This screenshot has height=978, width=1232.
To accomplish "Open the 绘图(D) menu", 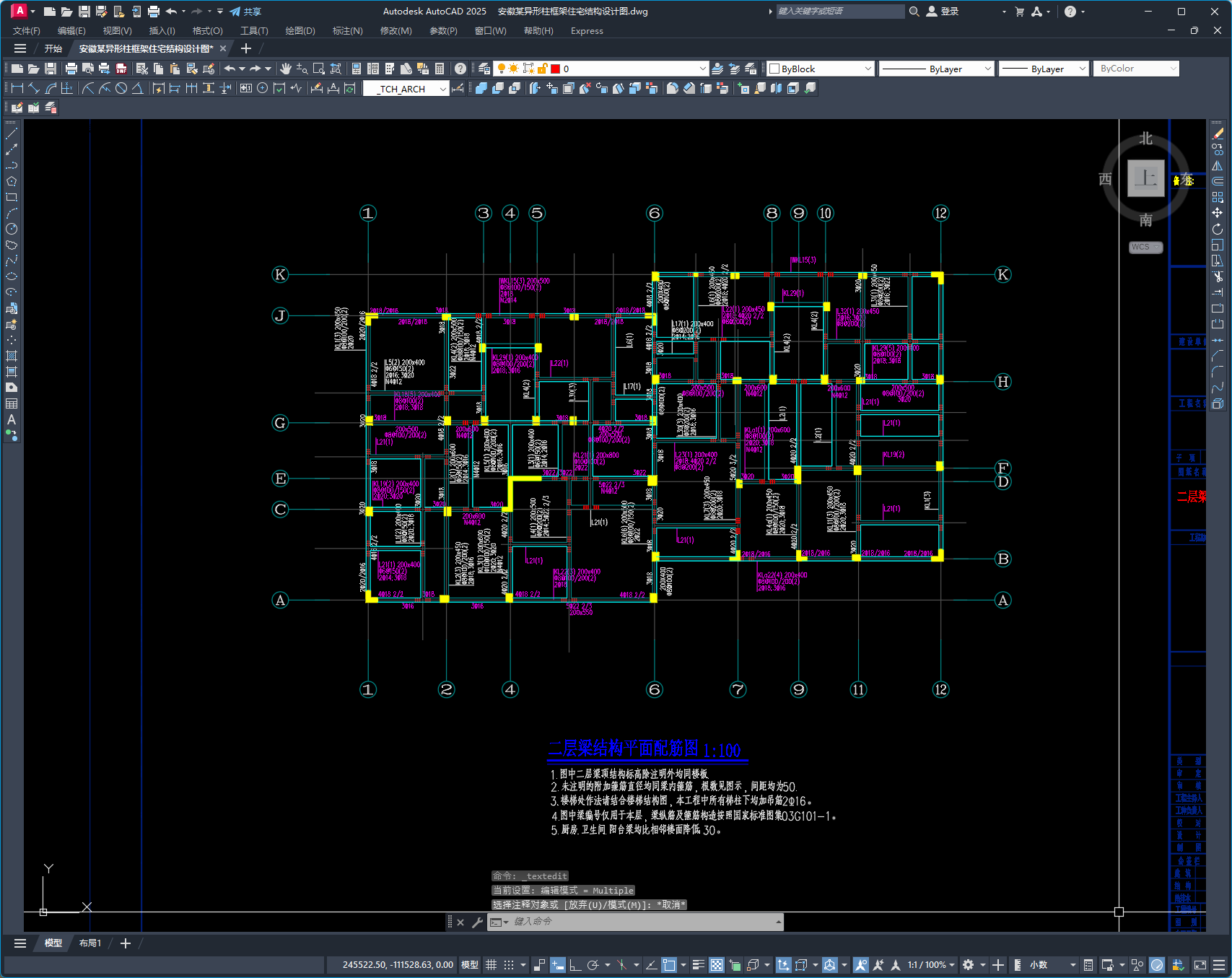I will tap(300, 31).
